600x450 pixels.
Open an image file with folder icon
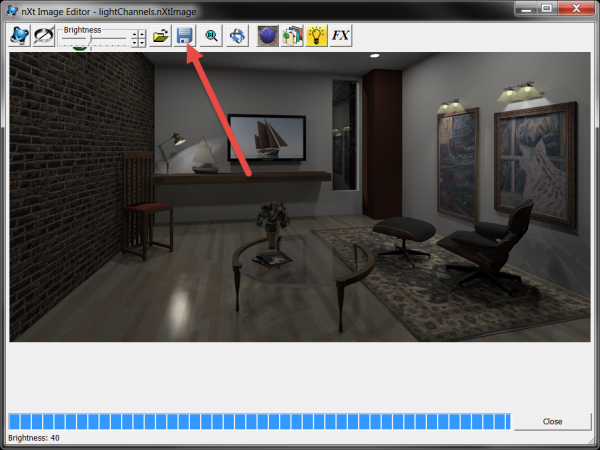(160, 36)
